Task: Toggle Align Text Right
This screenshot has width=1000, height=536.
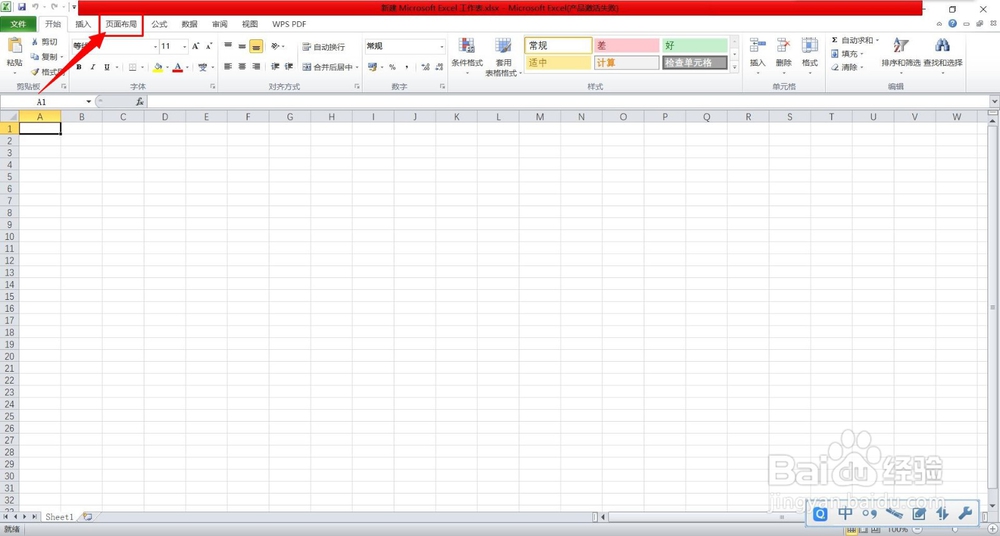Action: (256, 67)
